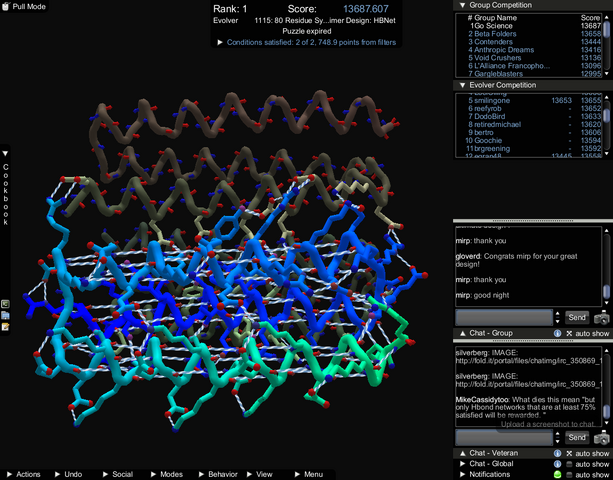Click scroll-down arrow of Evolver Competition list

point(607,154)
